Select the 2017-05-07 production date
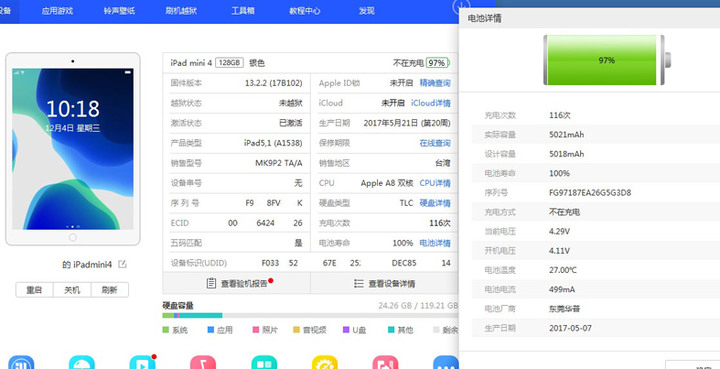 (570, 328)
